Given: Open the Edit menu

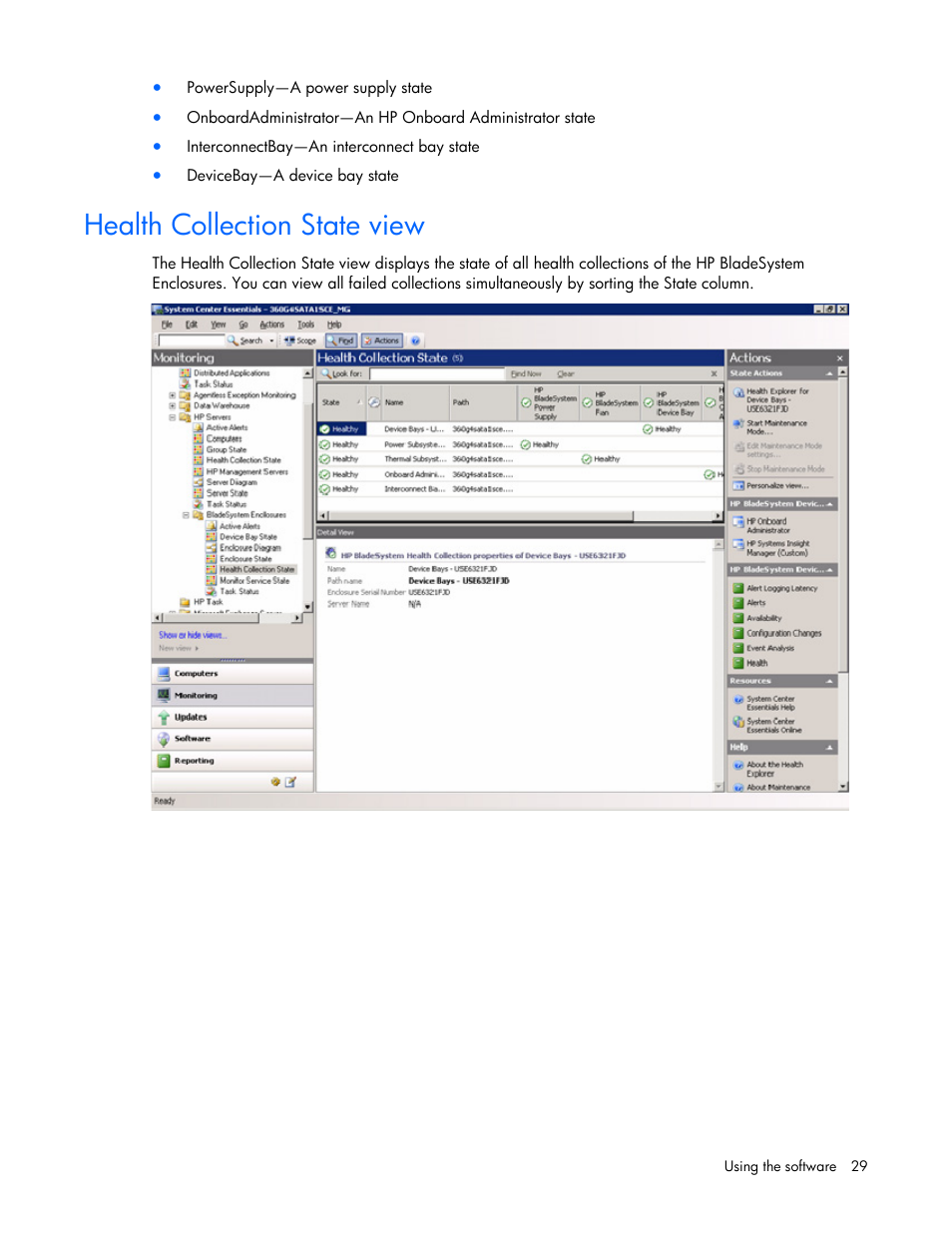Looking at the screenshot, I should 191,324.
